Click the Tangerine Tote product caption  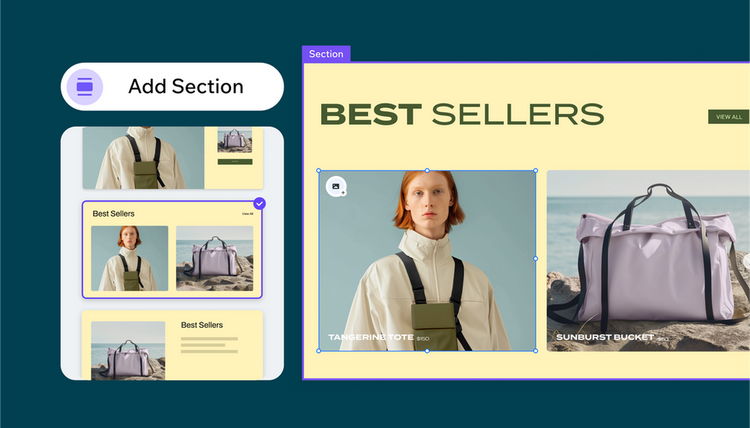(x=372, y=338)
